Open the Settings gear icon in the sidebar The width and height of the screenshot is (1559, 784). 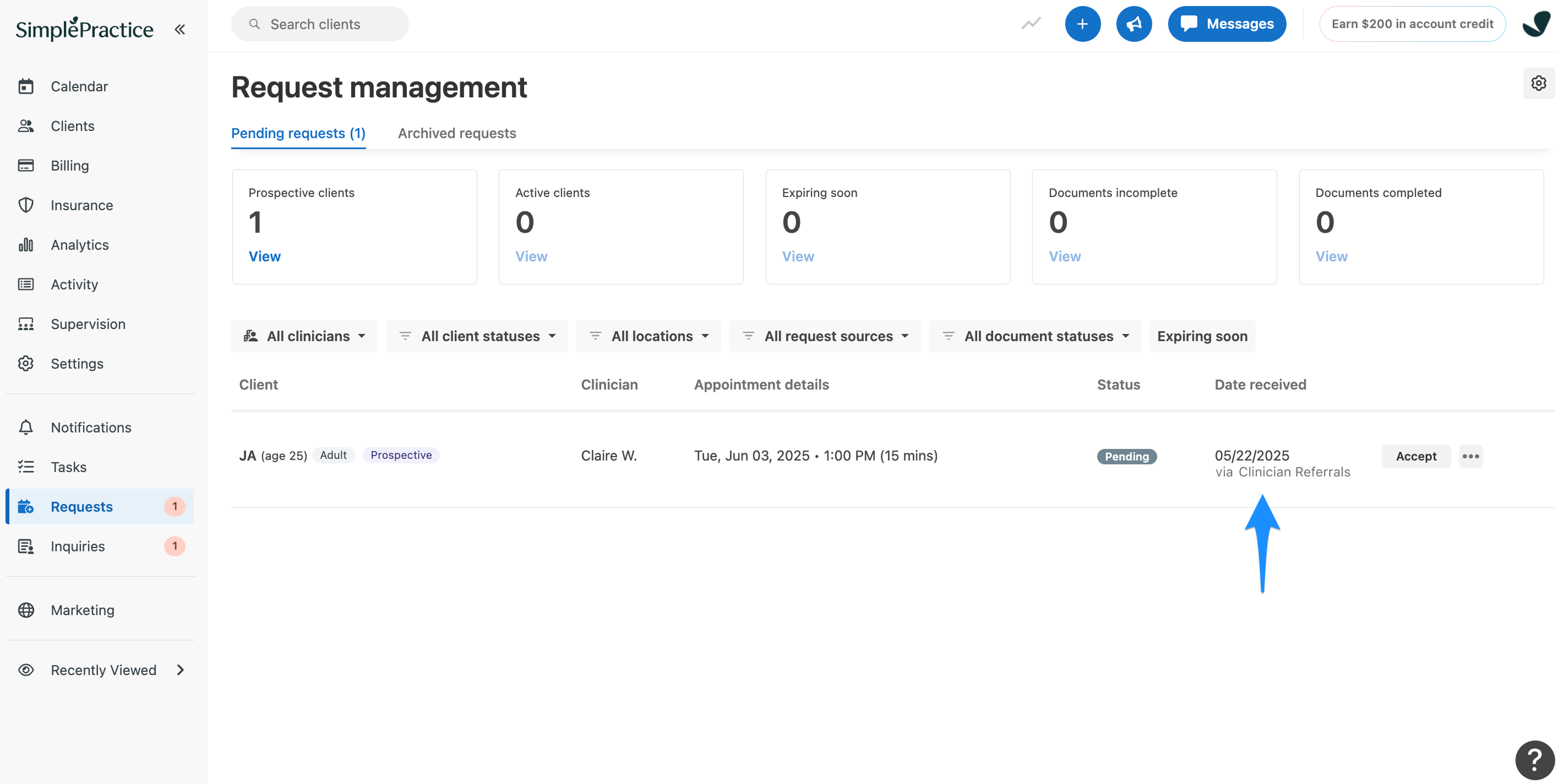pyautogui.click(x=25, y=364)
